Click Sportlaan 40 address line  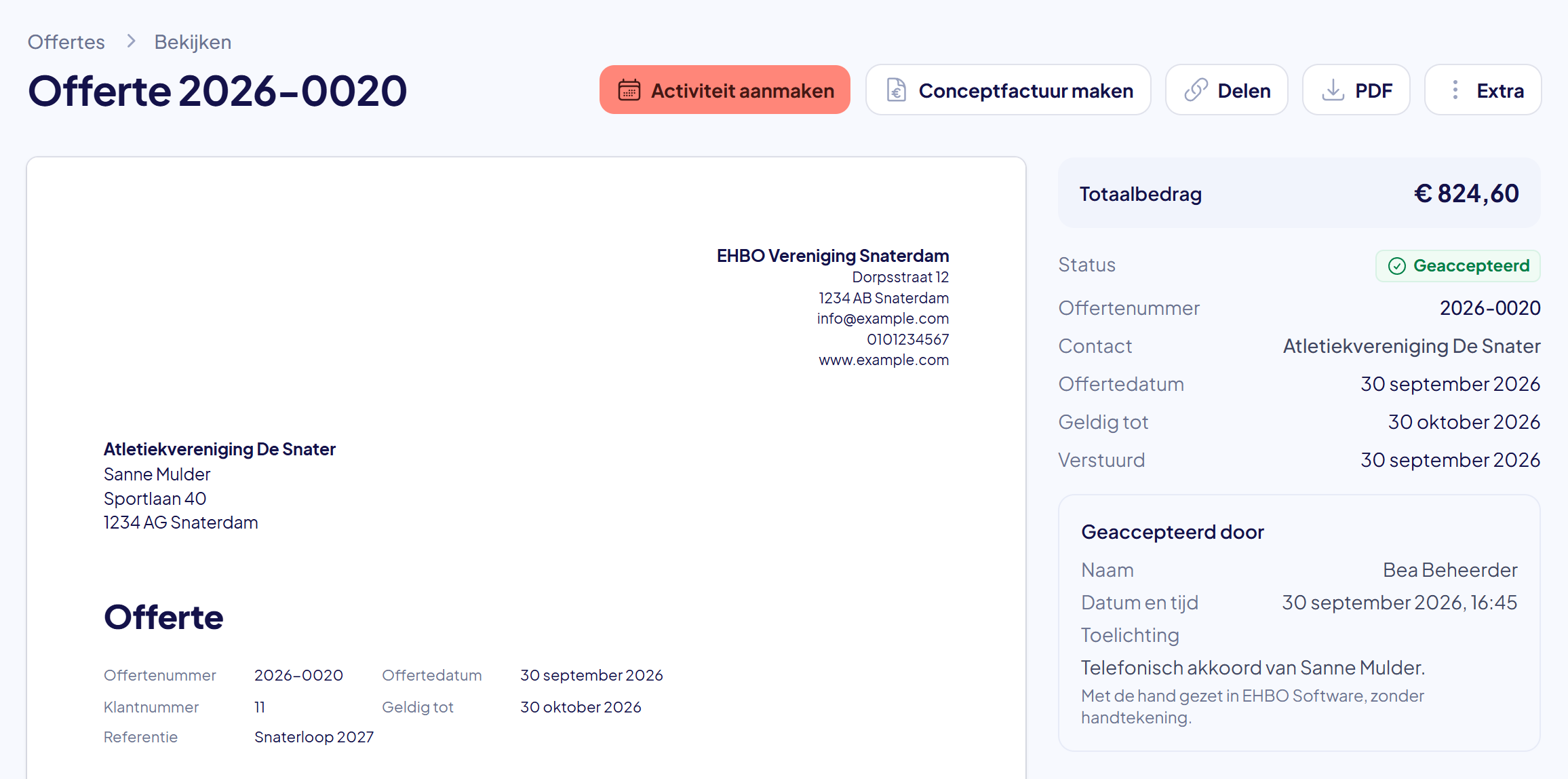click(155, 499)
